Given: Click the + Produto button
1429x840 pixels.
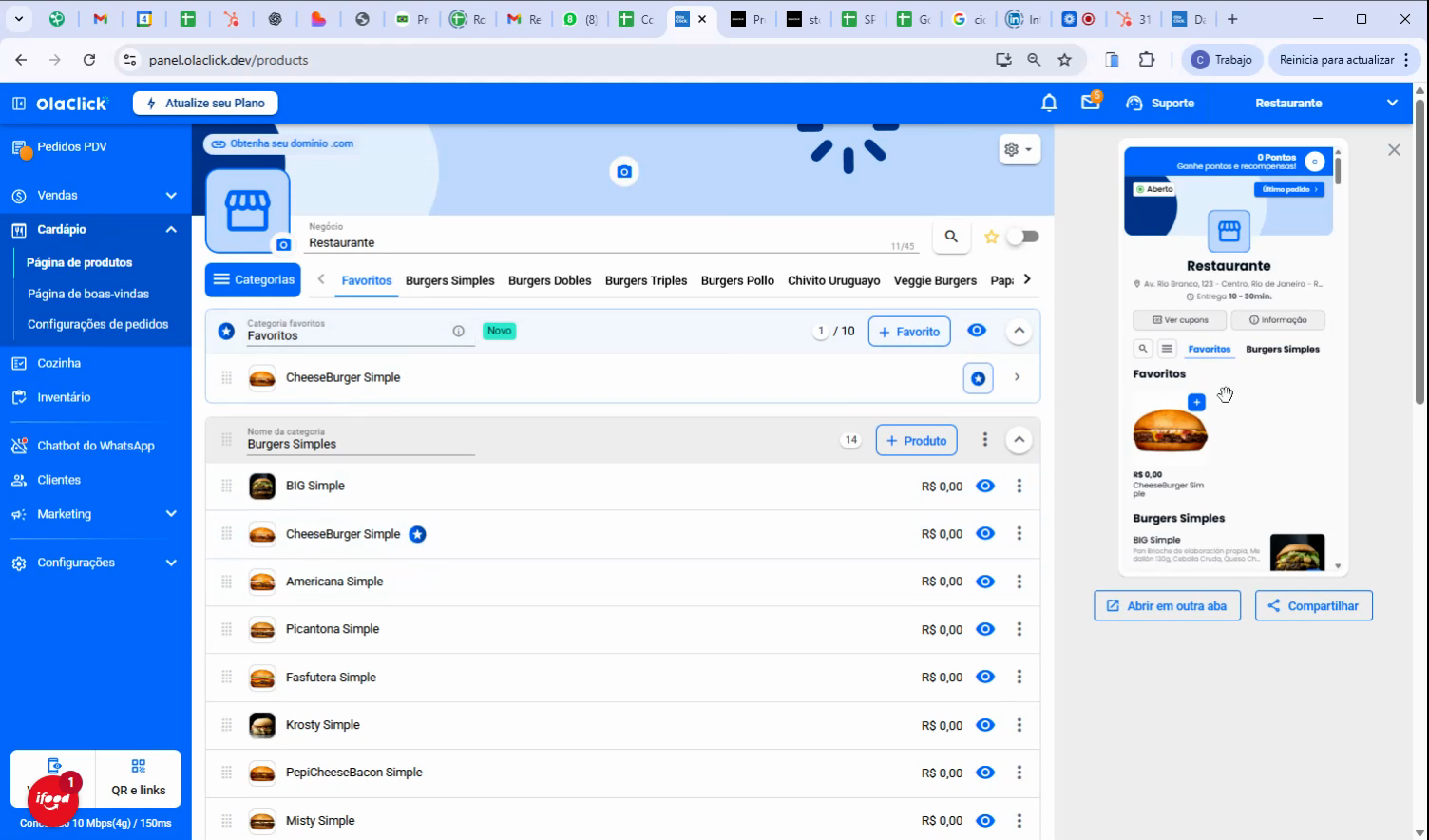Looking at the screenshot, I should (917, 441).
